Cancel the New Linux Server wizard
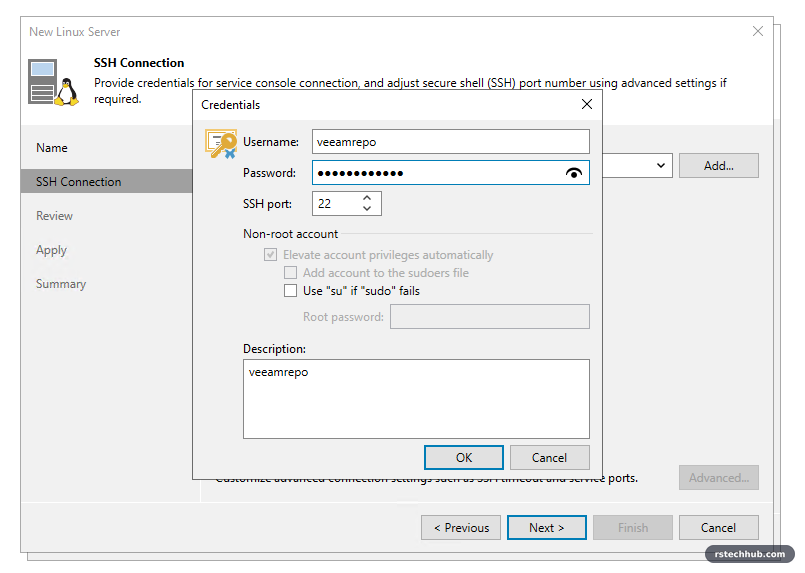 pyautogui.click(x=719, y=528)
